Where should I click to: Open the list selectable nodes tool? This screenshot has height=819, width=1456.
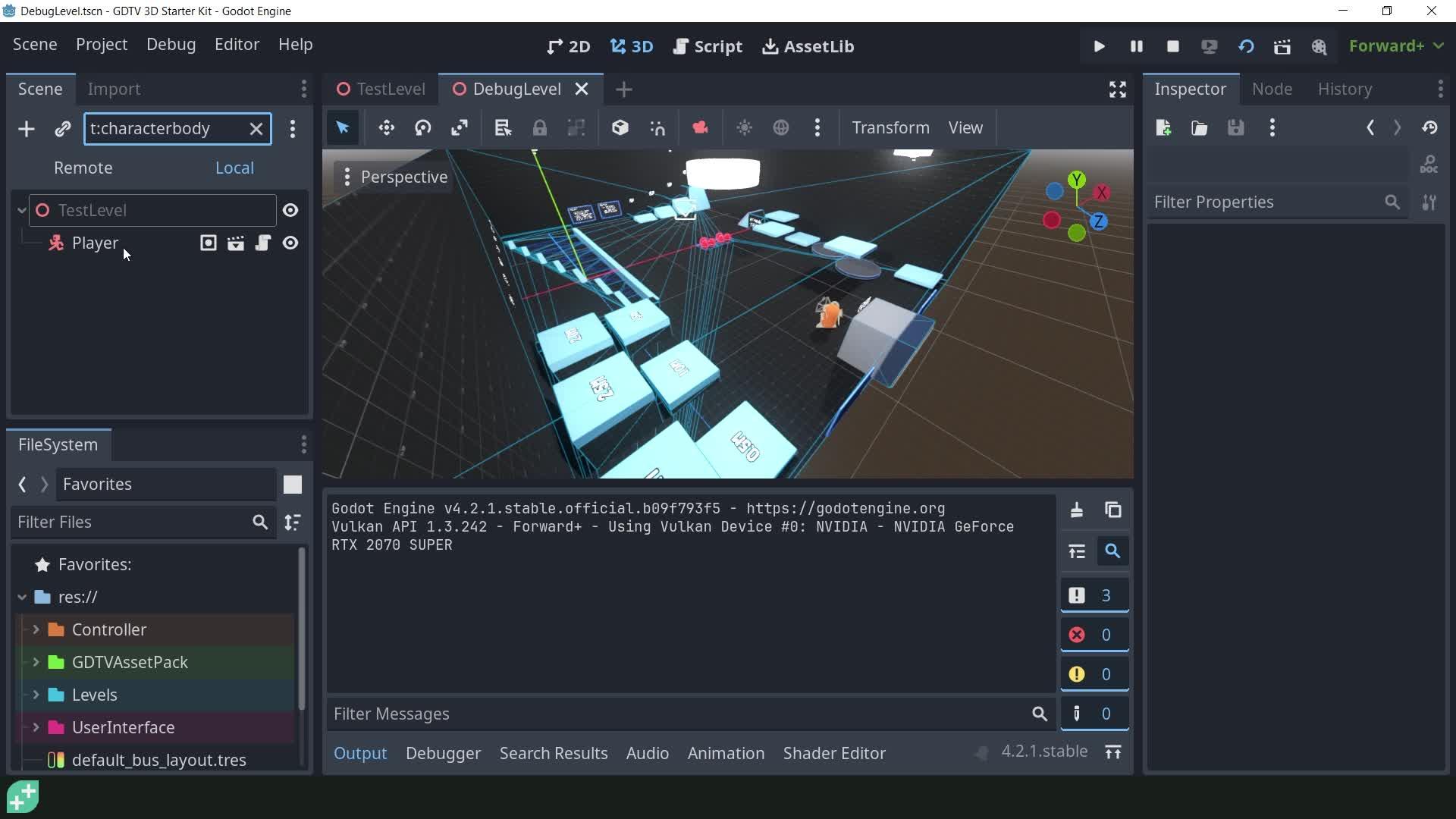tap(503, 127)
